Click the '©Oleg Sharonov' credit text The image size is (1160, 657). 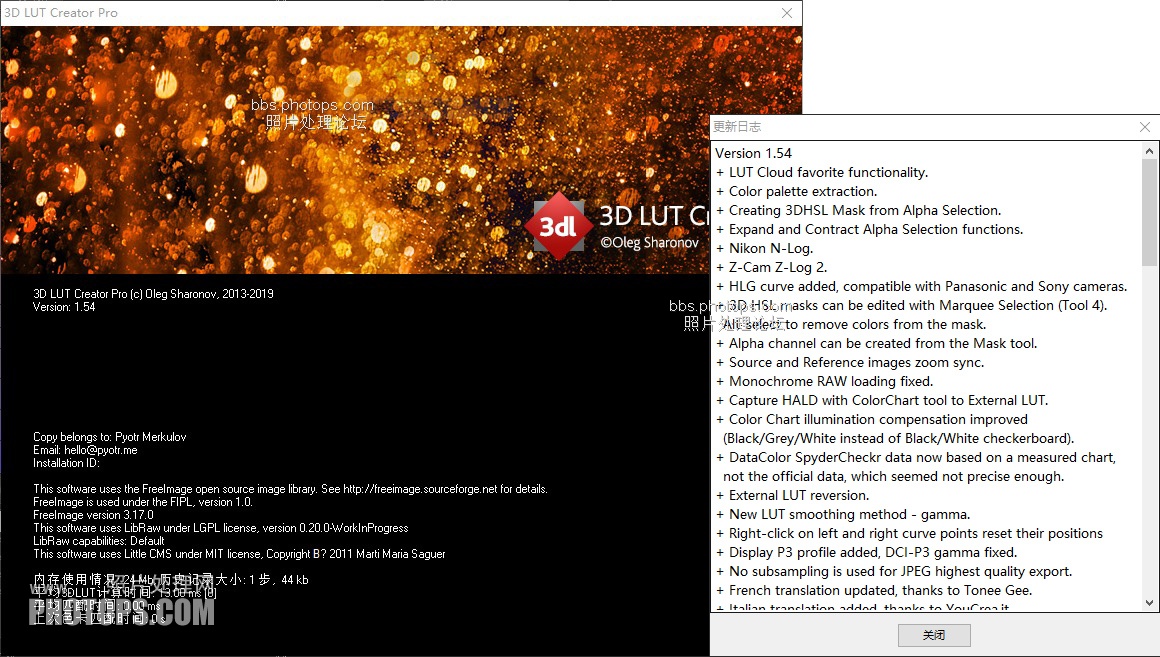649,243
